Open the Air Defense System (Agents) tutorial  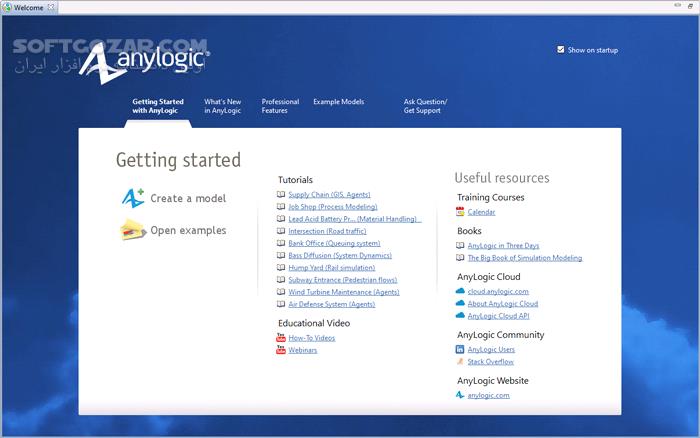(x=329, y=304)
